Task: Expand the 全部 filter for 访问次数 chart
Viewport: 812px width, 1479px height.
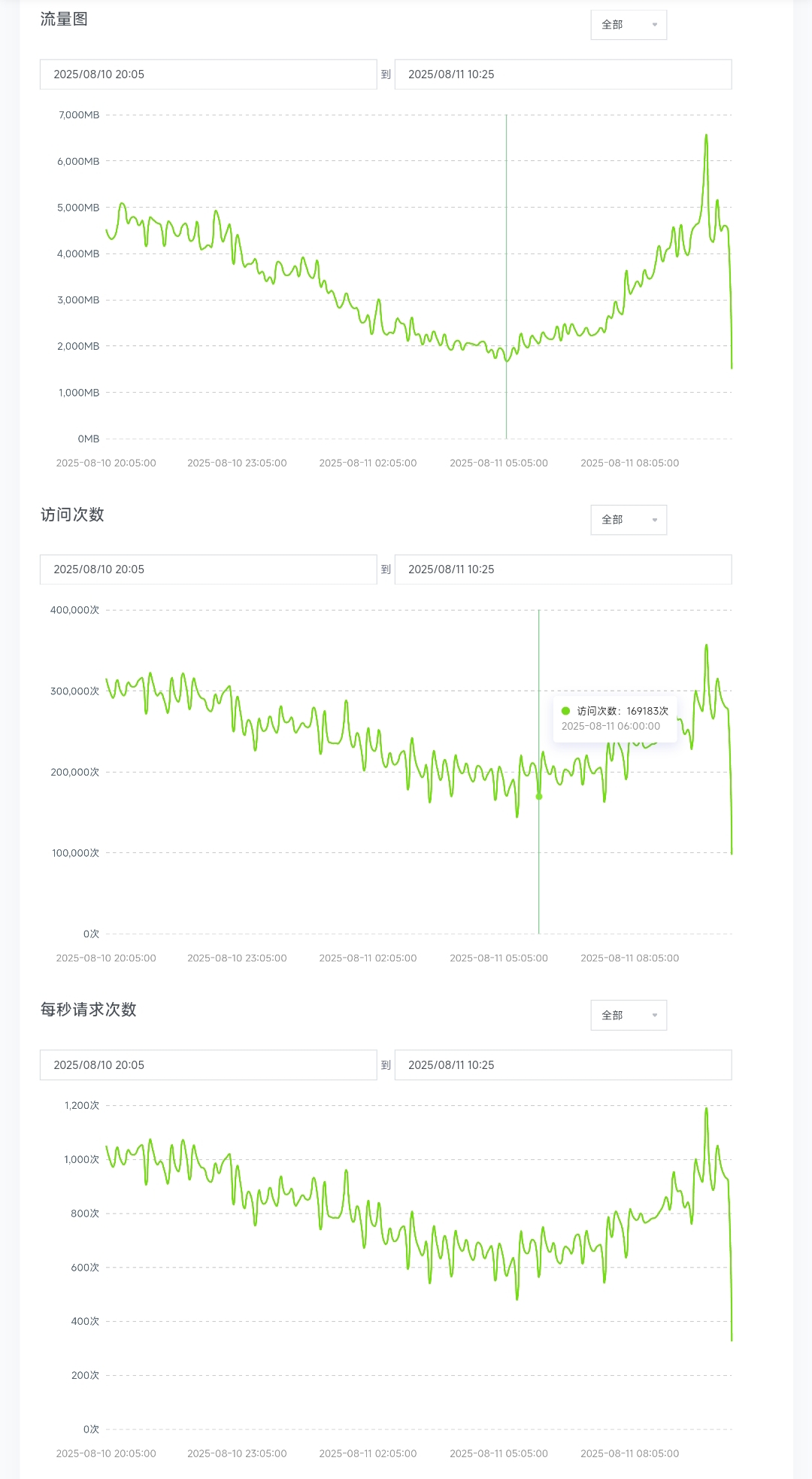Action: point(629,520)
